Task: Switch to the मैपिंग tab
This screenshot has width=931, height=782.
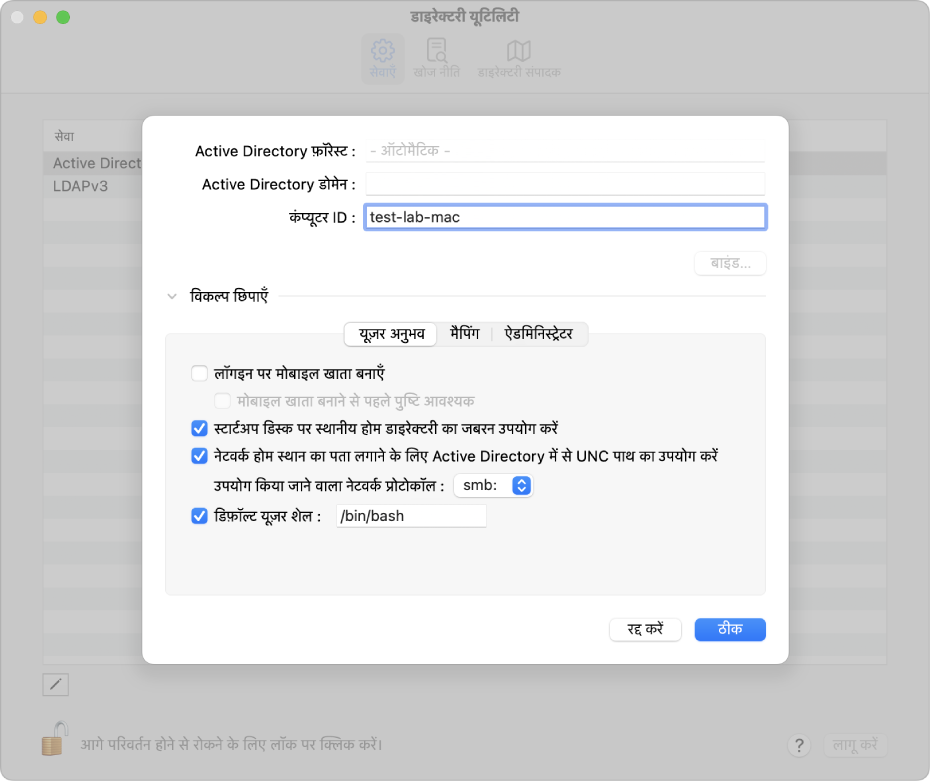Action: pos(464,334)
